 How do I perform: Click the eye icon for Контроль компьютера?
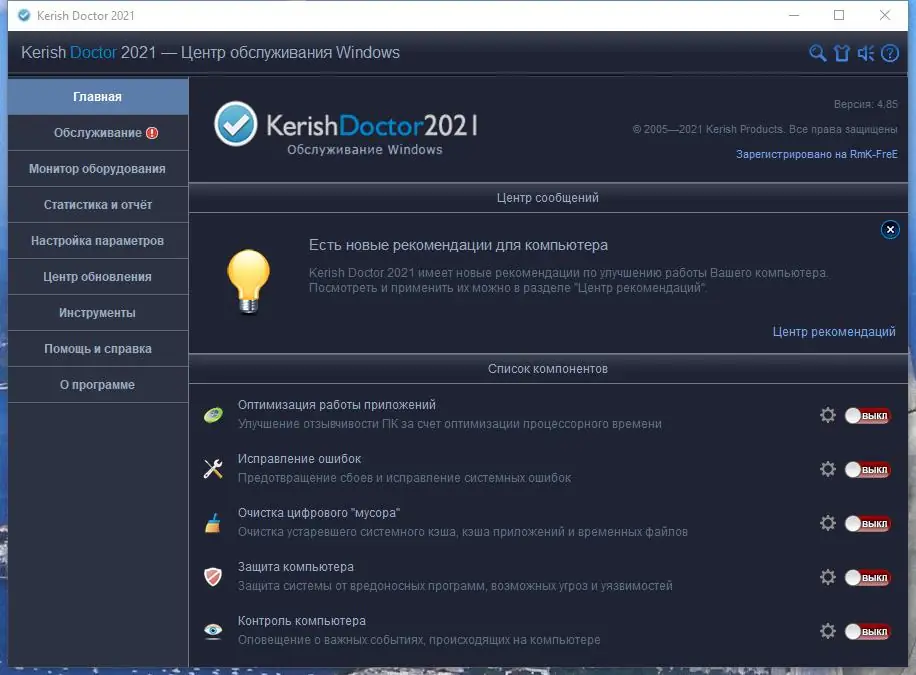[x=213, y=631]
